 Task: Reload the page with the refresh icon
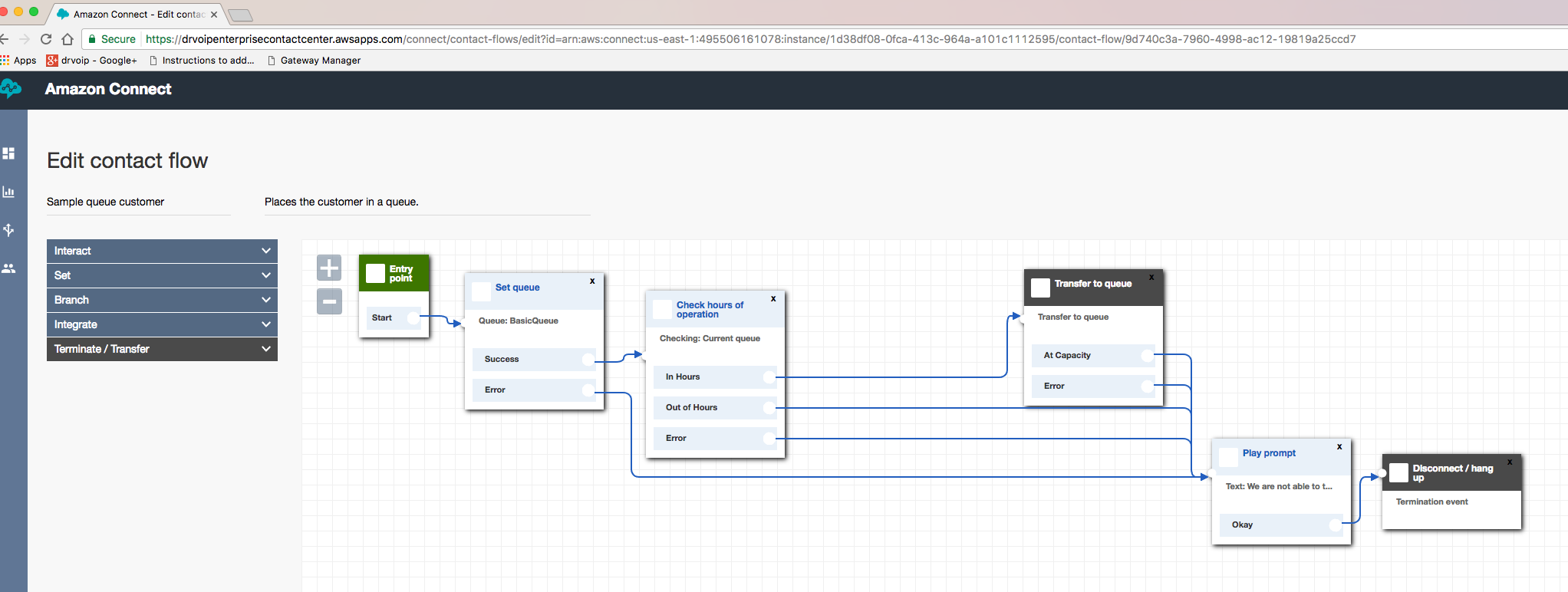pos(46,39)
